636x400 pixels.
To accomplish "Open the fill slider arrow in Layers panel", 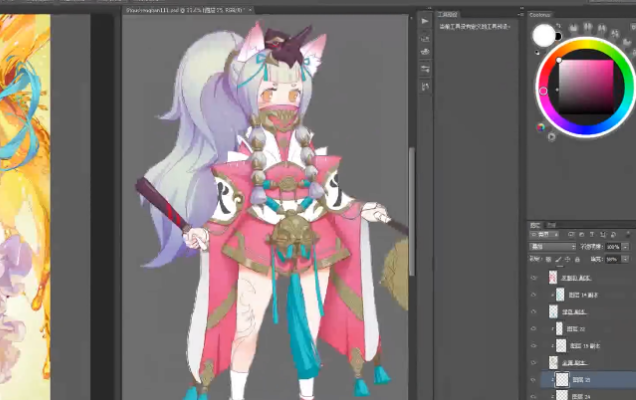I will [x=626, y=259].
